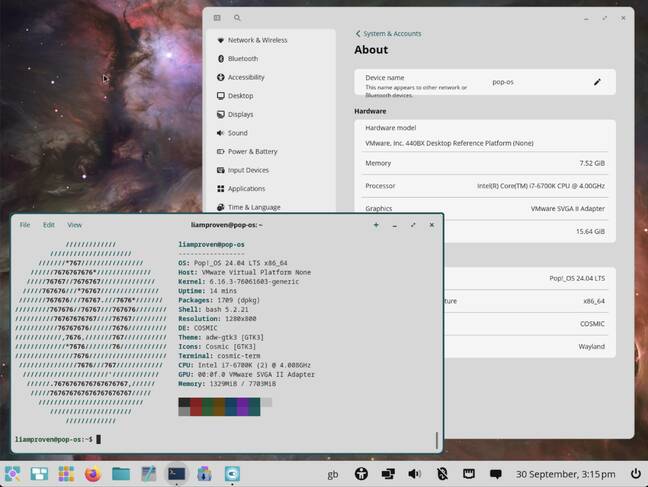Open the text editor from the dock
Viewport: 648px width, 487px height.
coord(148,474)
